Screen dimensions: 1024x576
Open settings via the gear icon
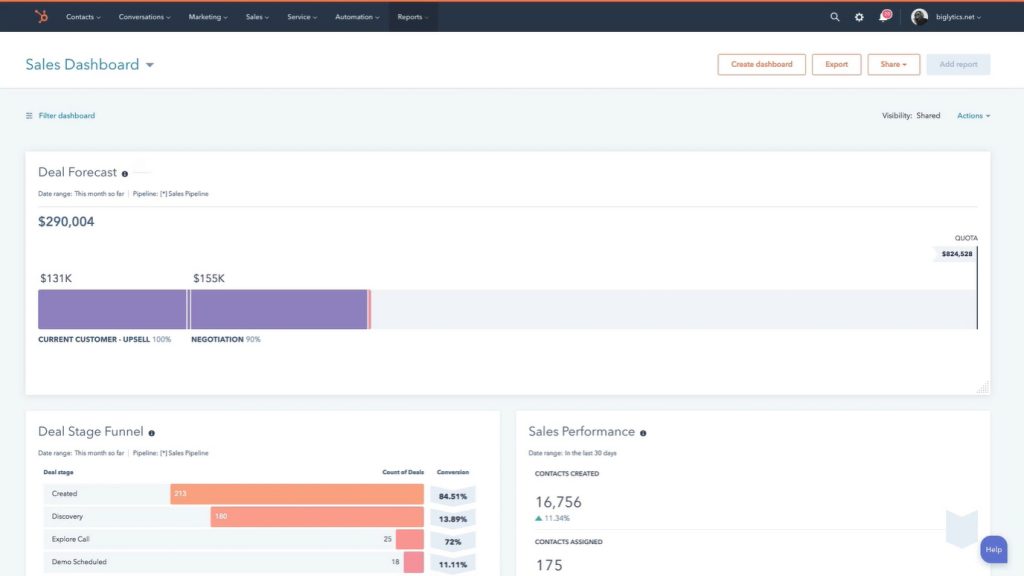(858, 16)
